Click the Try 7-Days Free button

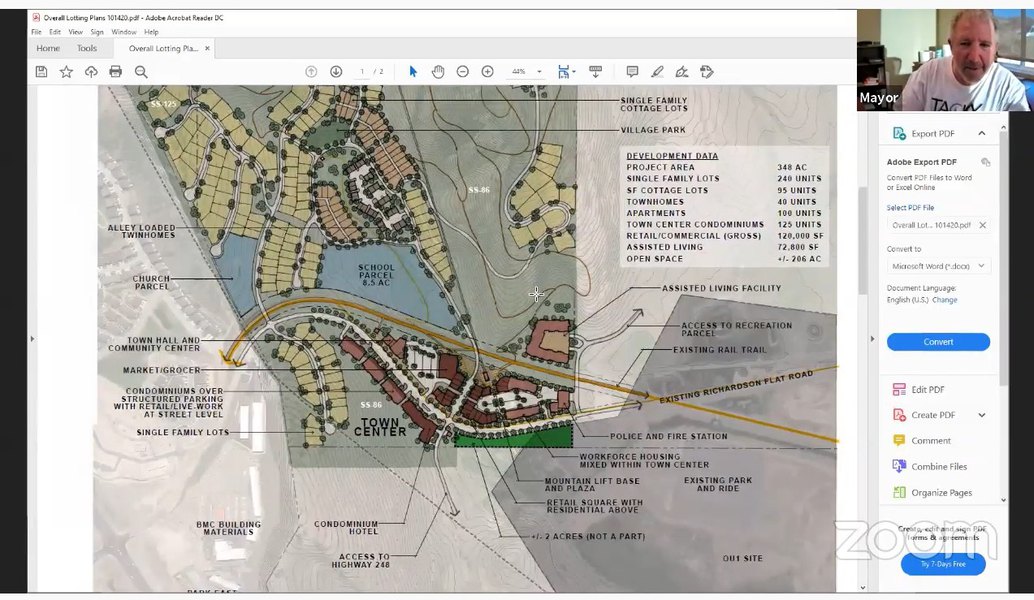943,564
